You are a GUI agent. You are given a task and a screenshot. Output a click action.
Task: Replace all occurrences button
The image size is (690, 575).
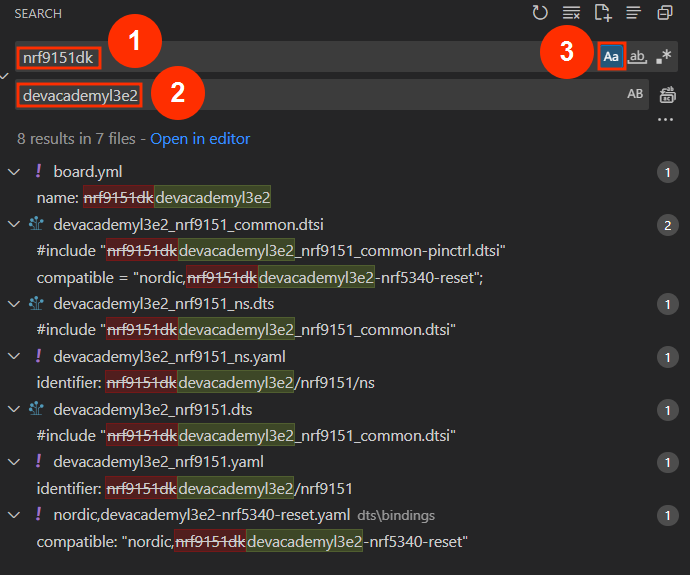pos(667,95)
